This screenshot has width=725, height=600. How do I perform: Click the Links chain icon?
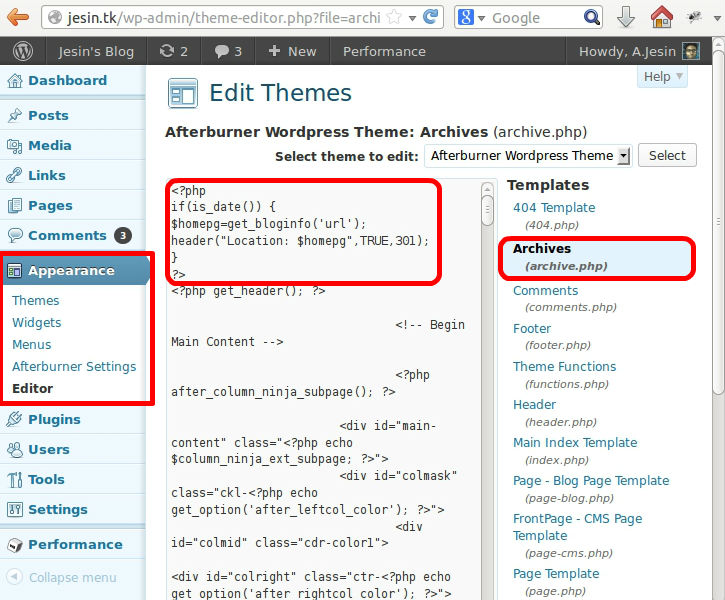tap(15, 176)
